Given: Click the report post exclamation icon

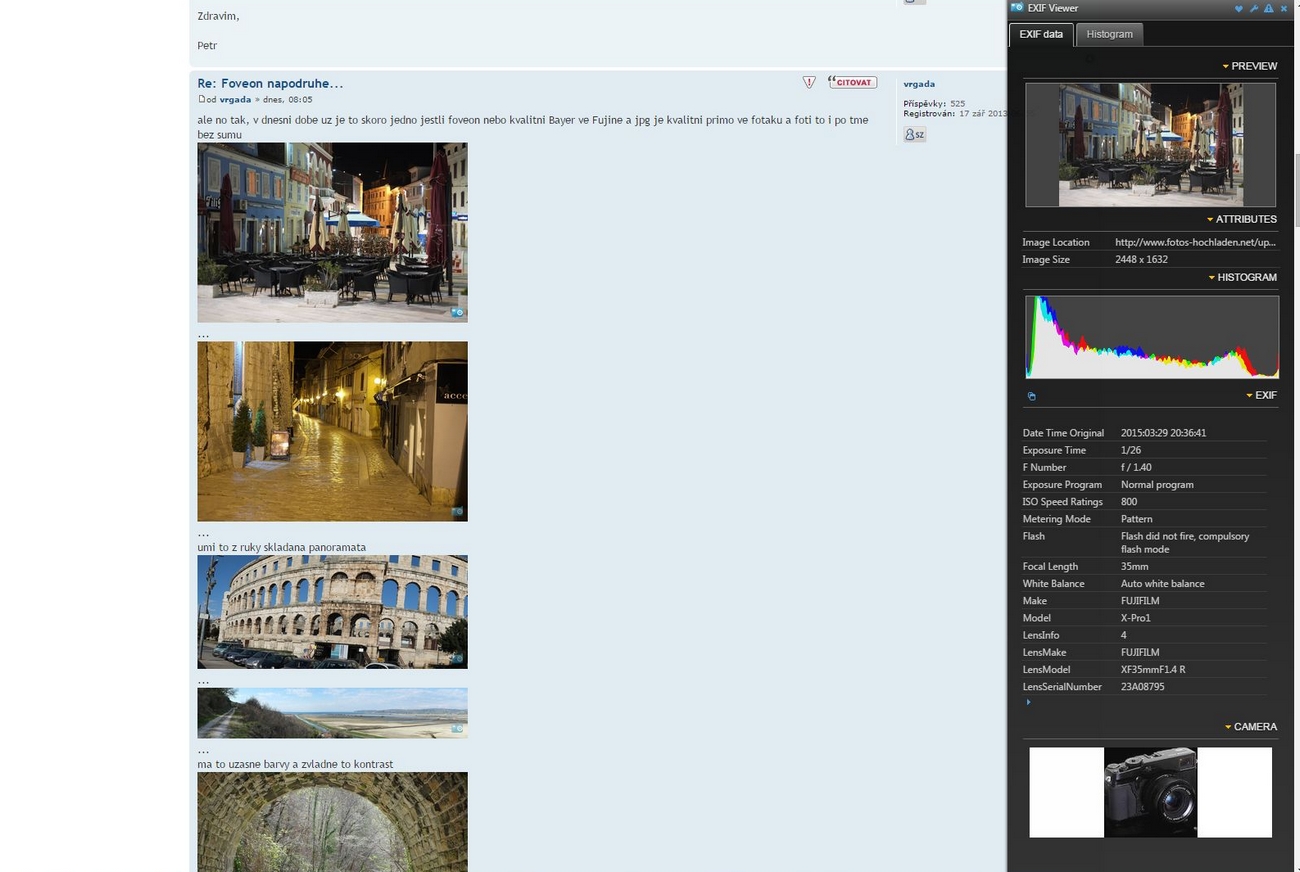Looking at the screenshot, I should click(809, 82).
